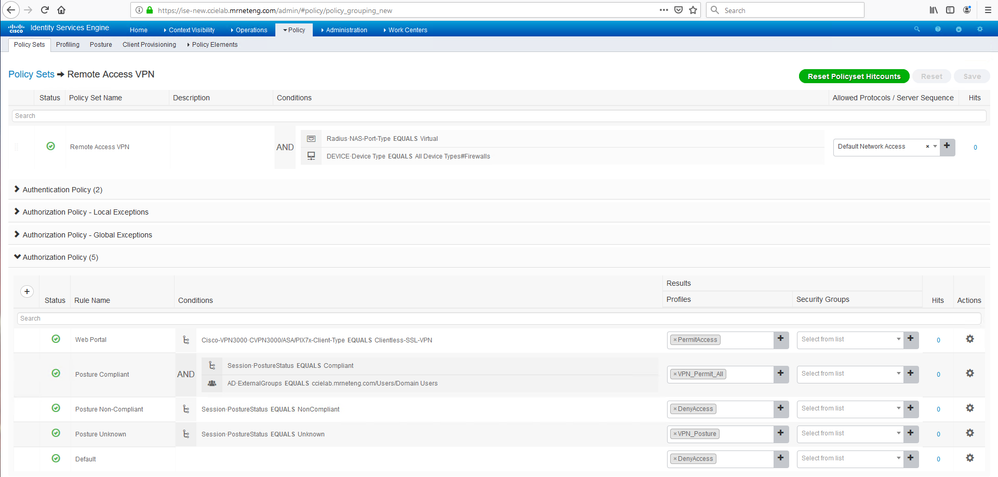Viewport: 998px width, 477px height.
Task: Open ISE top-bar search magnifier icon
Action: (917, 29)
